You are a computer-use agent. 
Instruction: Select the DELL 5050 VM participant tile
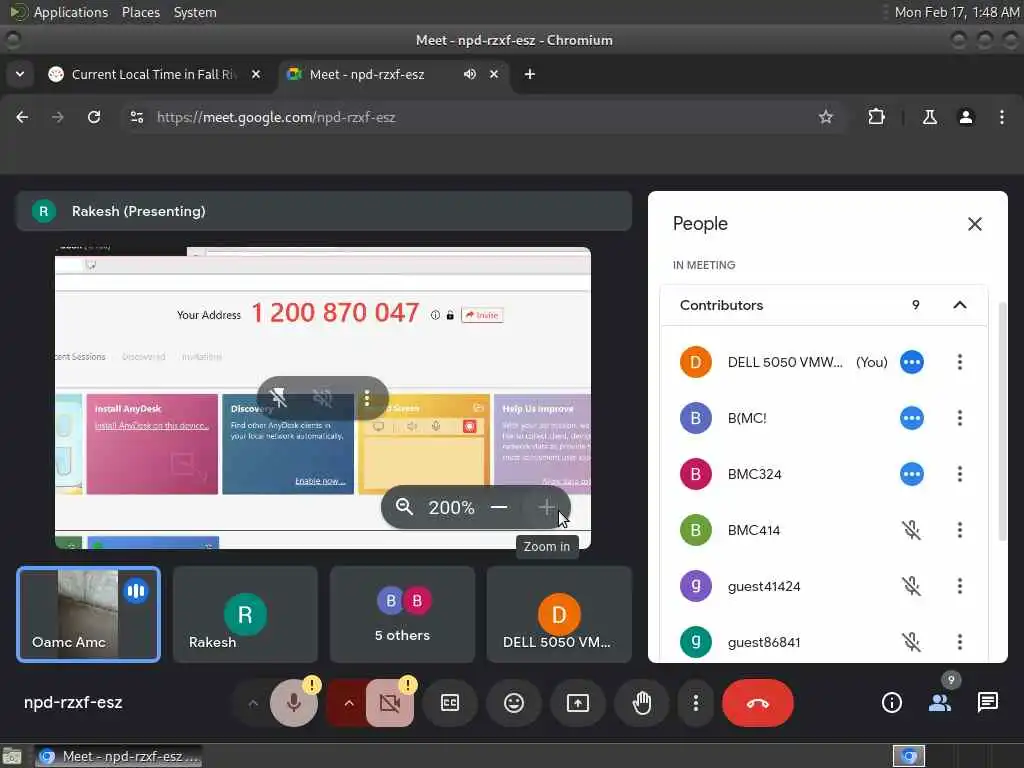[559, 615]
